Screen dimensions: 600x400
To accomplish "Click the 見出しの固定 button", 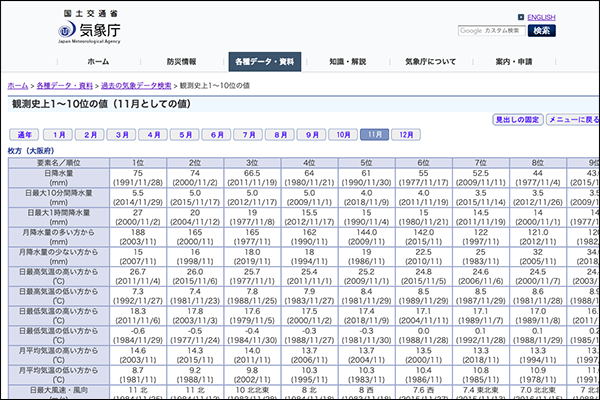I will (x=518, y=119).
